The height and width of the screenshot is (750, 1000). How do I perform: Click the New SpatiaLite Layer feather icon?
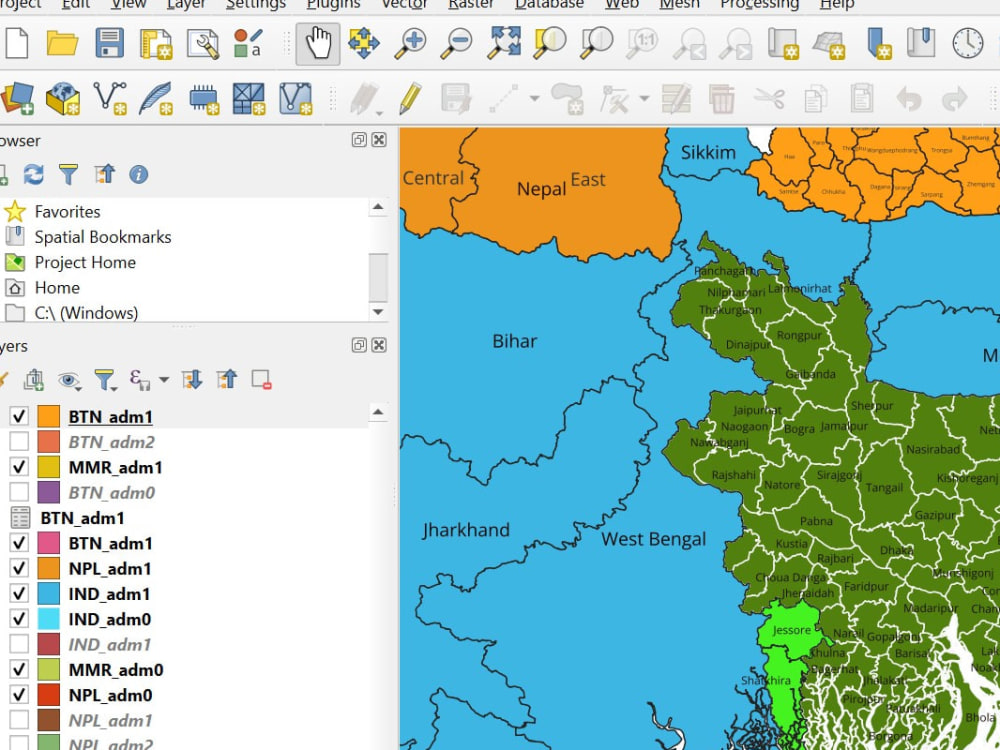[x=156, y=99]
